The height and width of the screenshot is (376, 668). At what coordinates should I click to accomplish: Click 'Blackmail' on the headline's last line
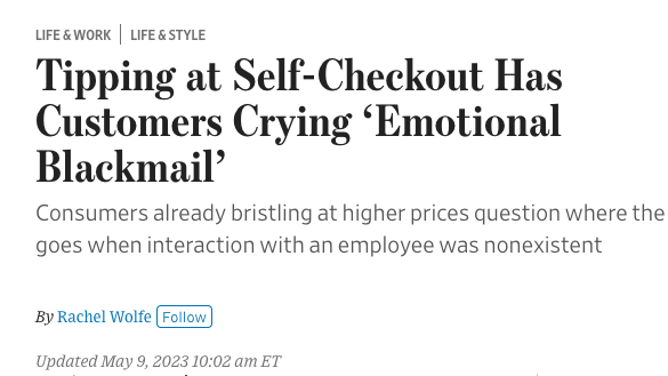[x=125, y=166]
